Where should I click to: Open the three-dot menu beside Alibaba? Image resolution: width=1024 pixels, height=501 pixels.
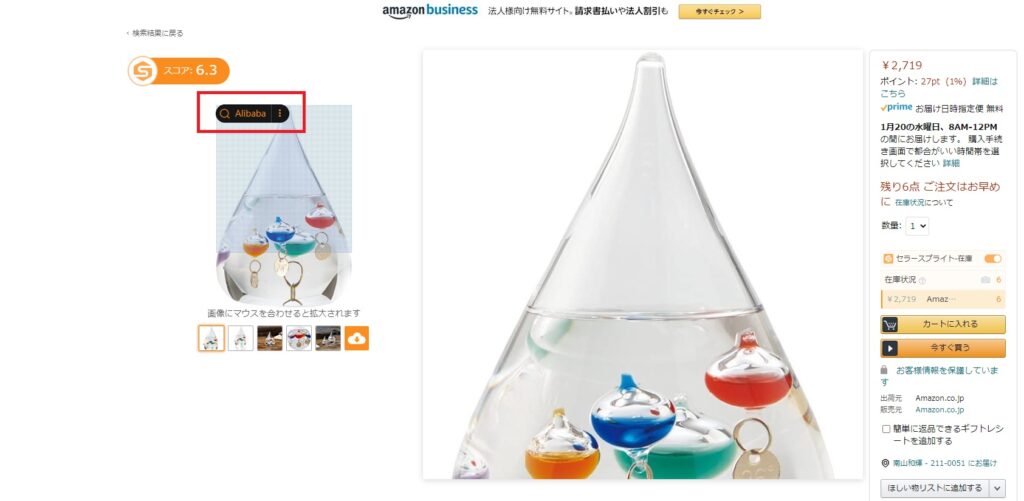[x=280, y=114]
